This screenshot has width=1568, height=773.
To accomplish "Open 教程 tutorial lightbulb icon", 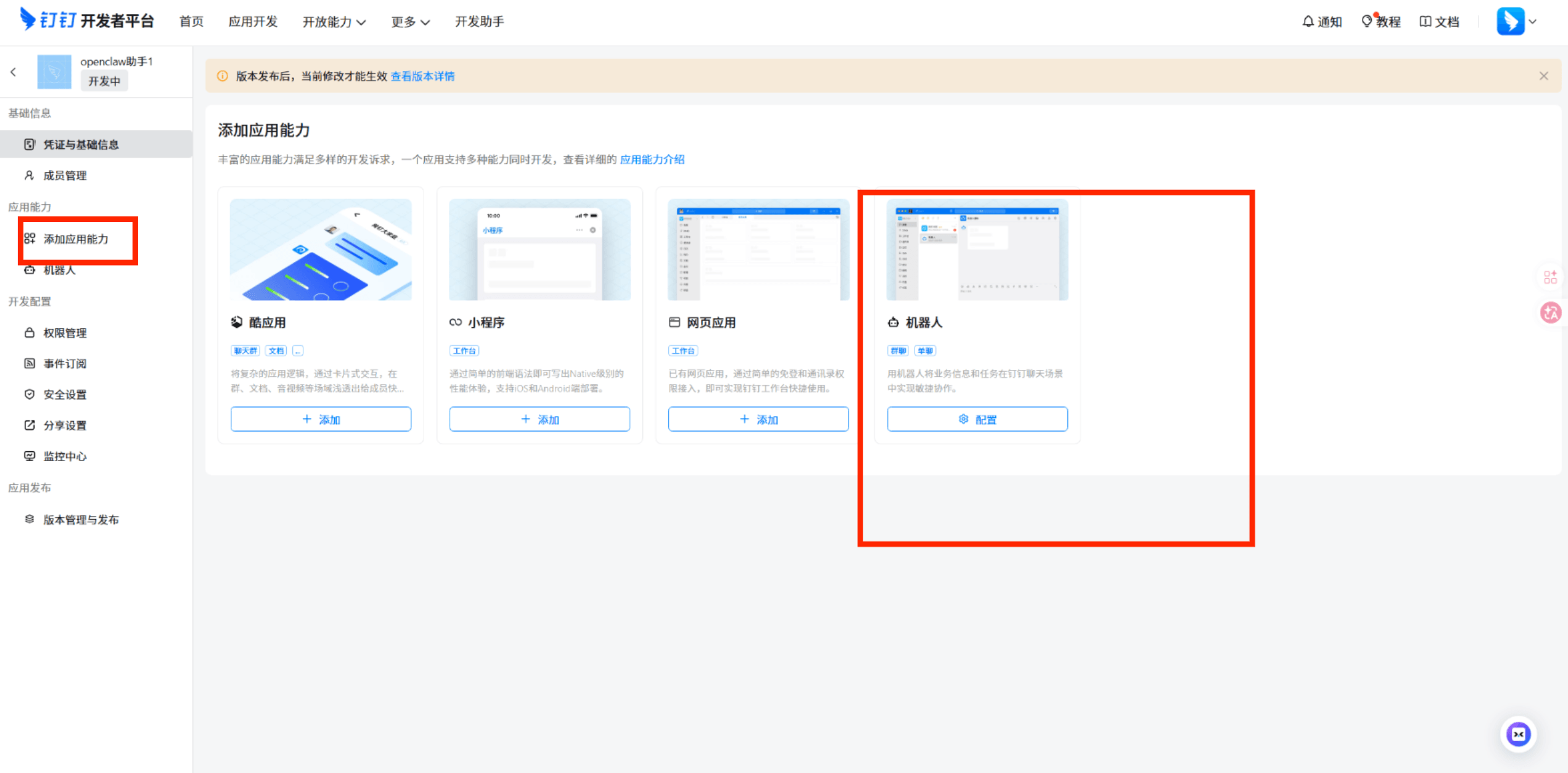I will tap(1381, 22).
